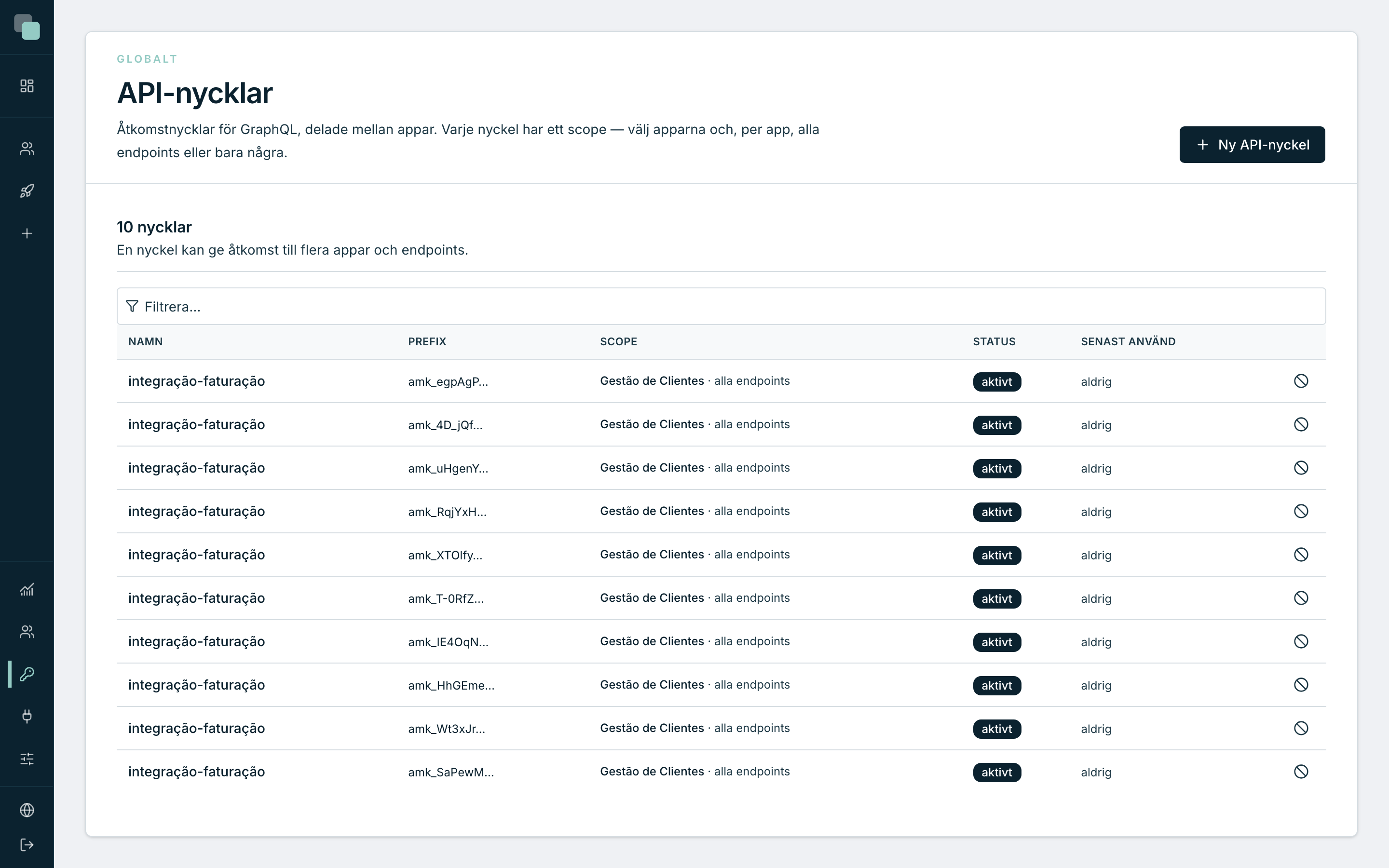The height and width of the screenshot is (868, 1389).
Task: Open the dashboard grid icon in sidebar
Action: click(x=27, y=86)
